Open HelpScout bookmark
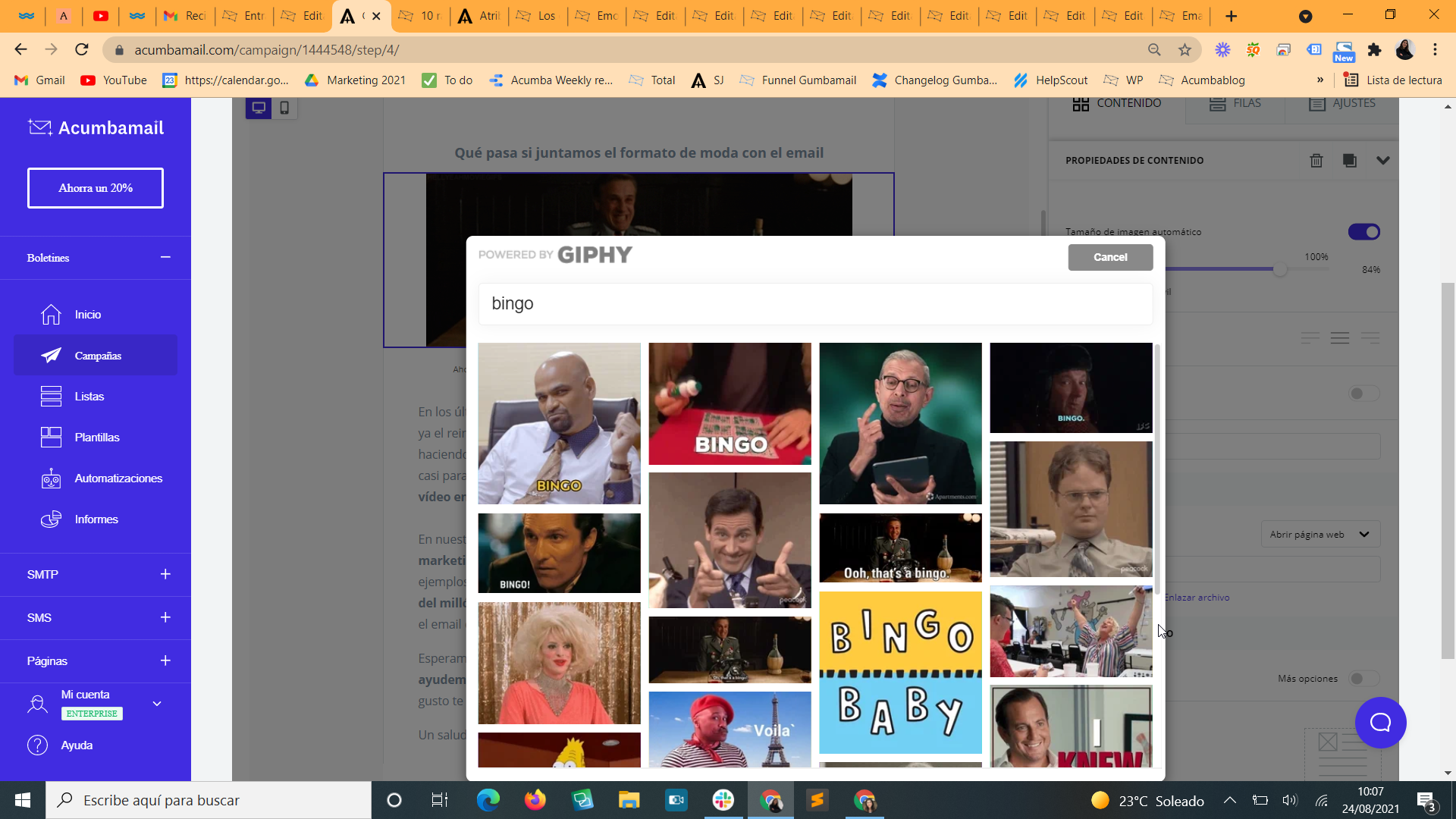1456x819 pixels. pyautogui.click(x=1051, y=80)
